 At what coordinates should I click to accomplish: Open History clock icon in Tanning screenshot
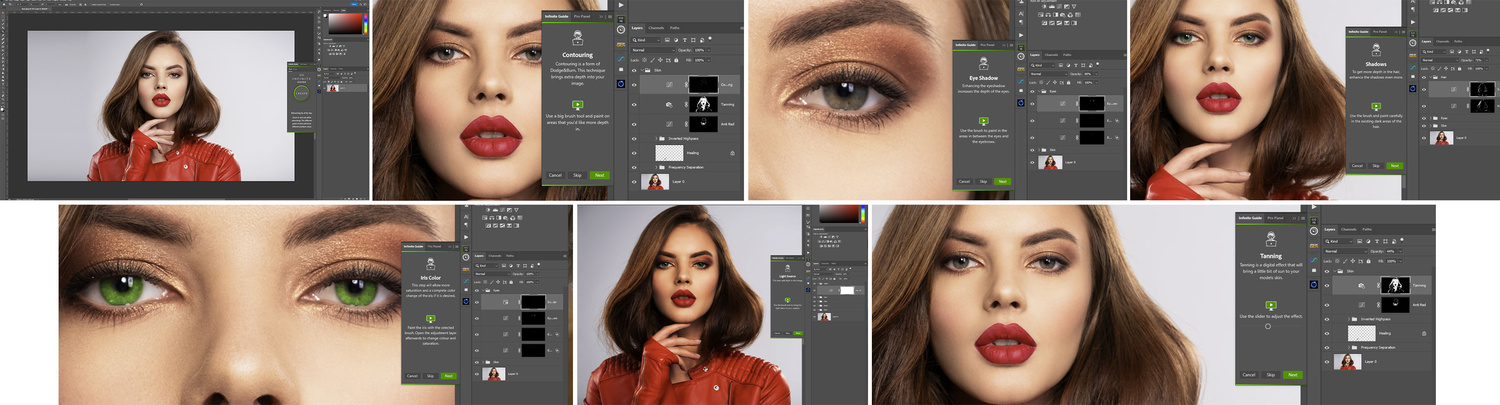pyautogui.click(x=1314, y=231)
